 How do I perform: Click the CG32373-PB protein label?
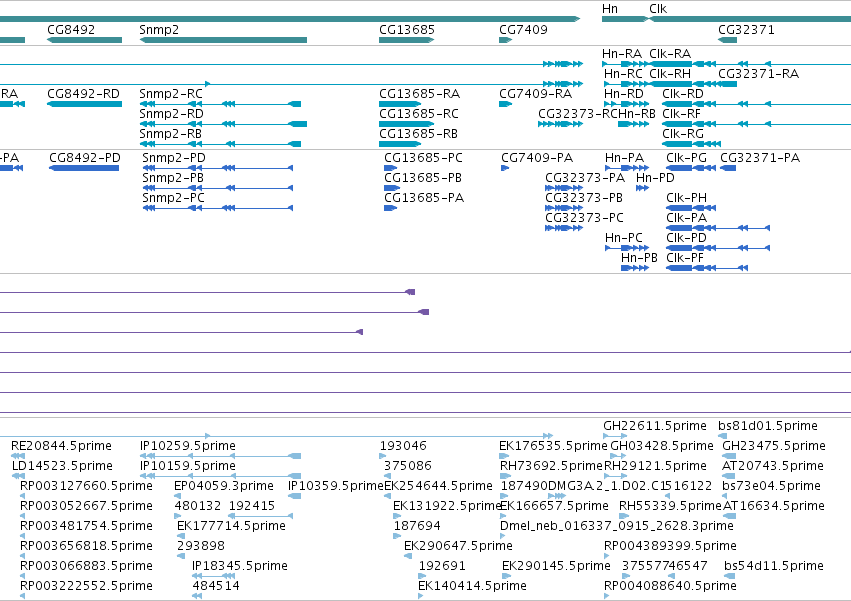pos(584,198)
